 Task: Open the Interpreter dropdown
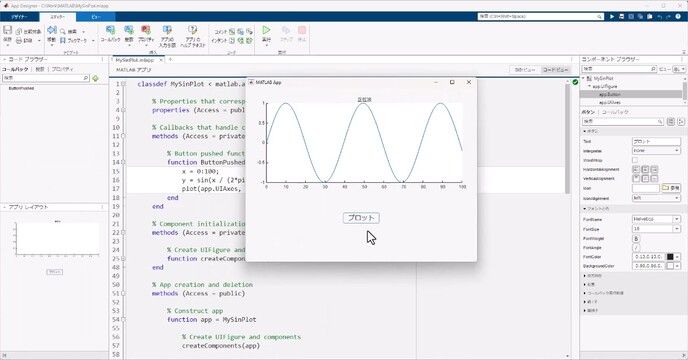pos(656,151)
